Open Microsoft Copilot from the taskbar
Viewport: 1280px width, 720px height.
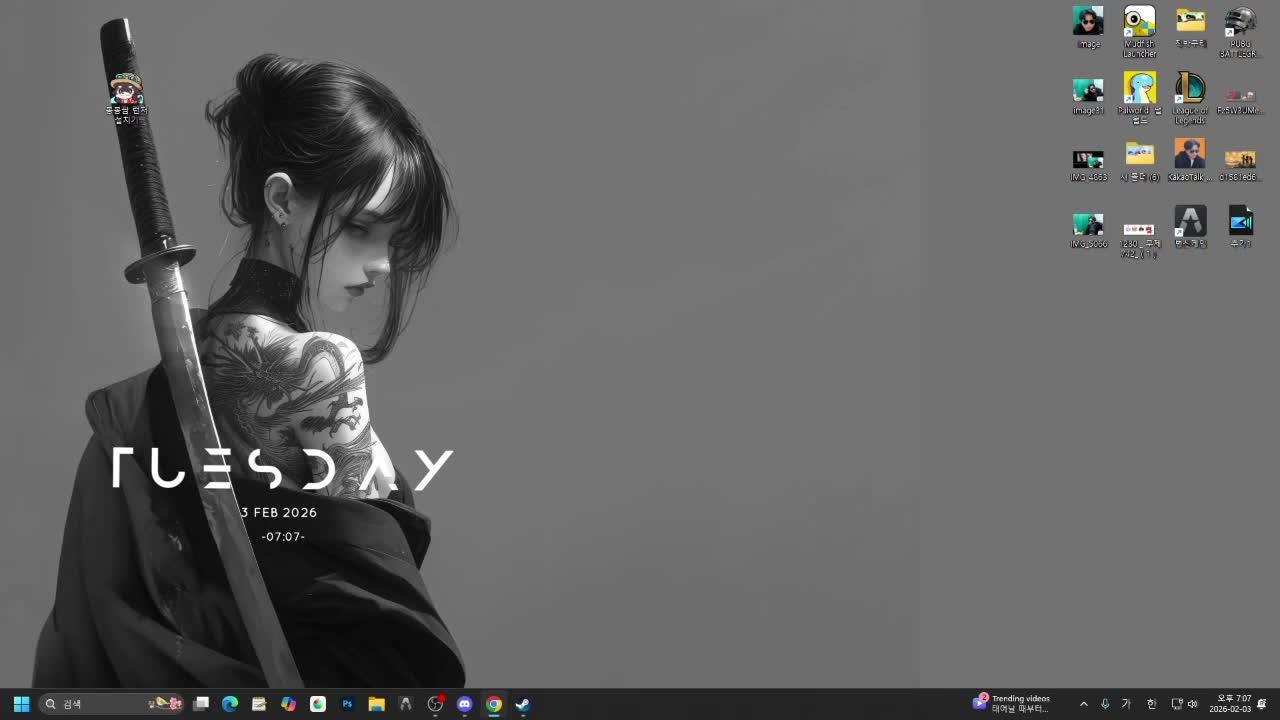click(x=288, y=704)
